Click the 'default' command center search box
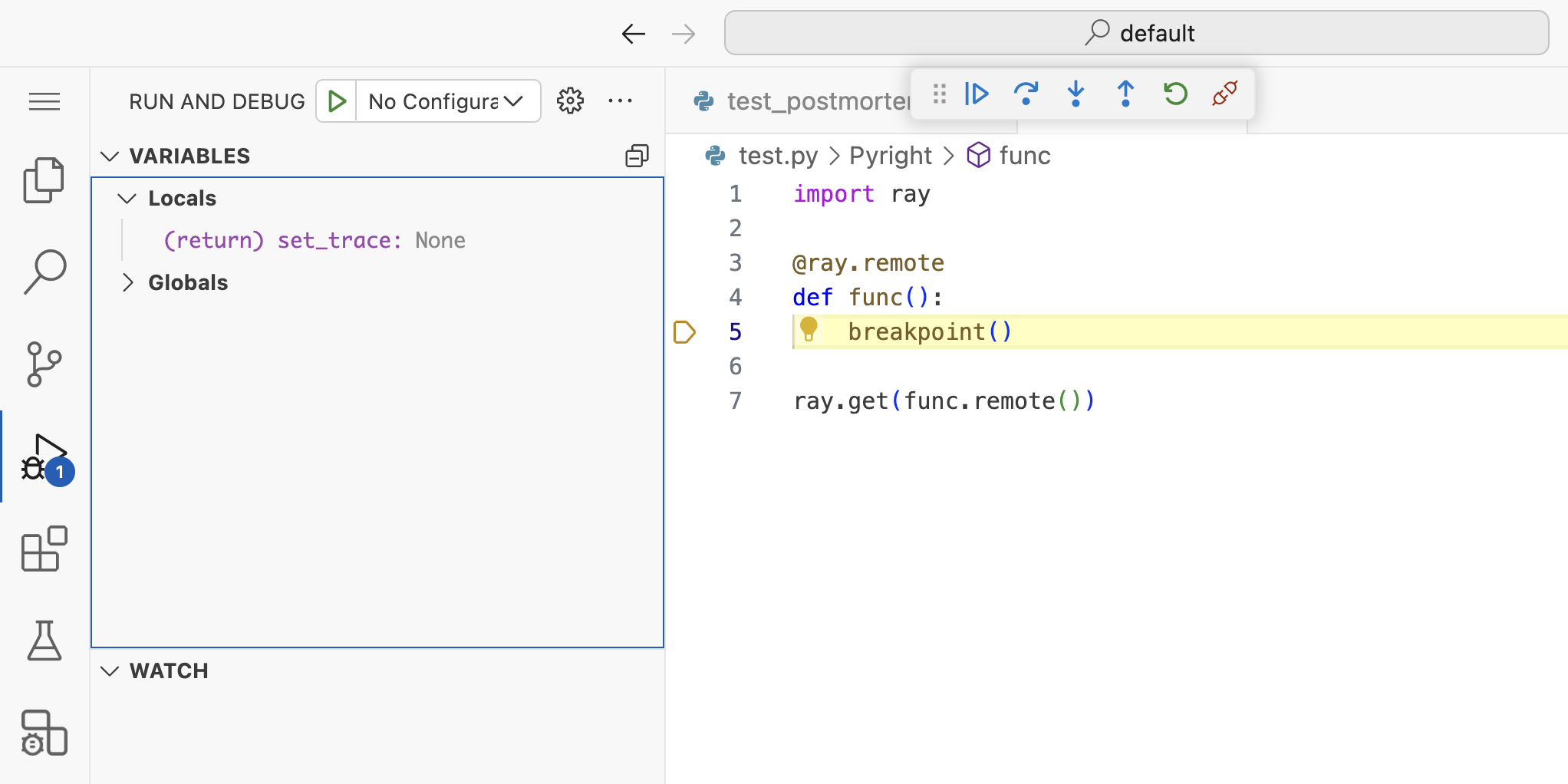Image resolution: width=1568 pixels, height=784 pixels. [x=1136, y=33]
